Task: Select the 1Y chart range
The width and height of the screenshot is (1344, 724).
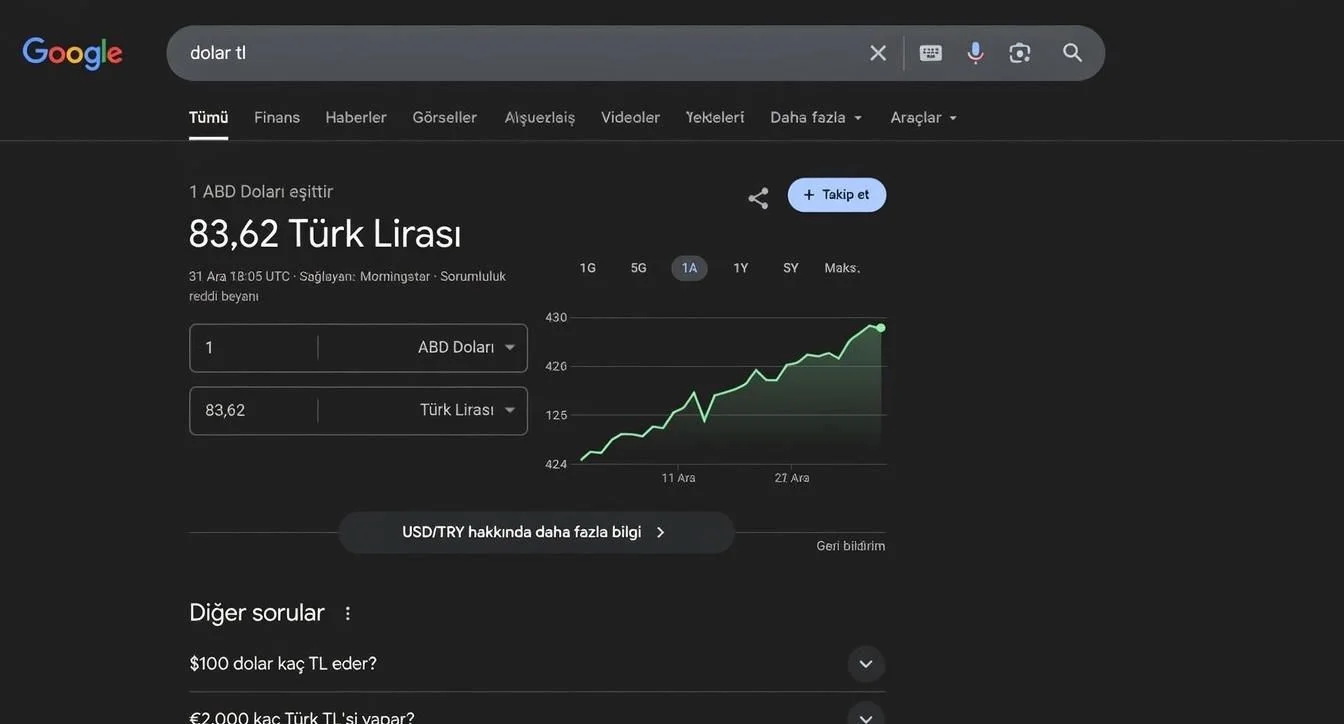Action: click(741, 268)
